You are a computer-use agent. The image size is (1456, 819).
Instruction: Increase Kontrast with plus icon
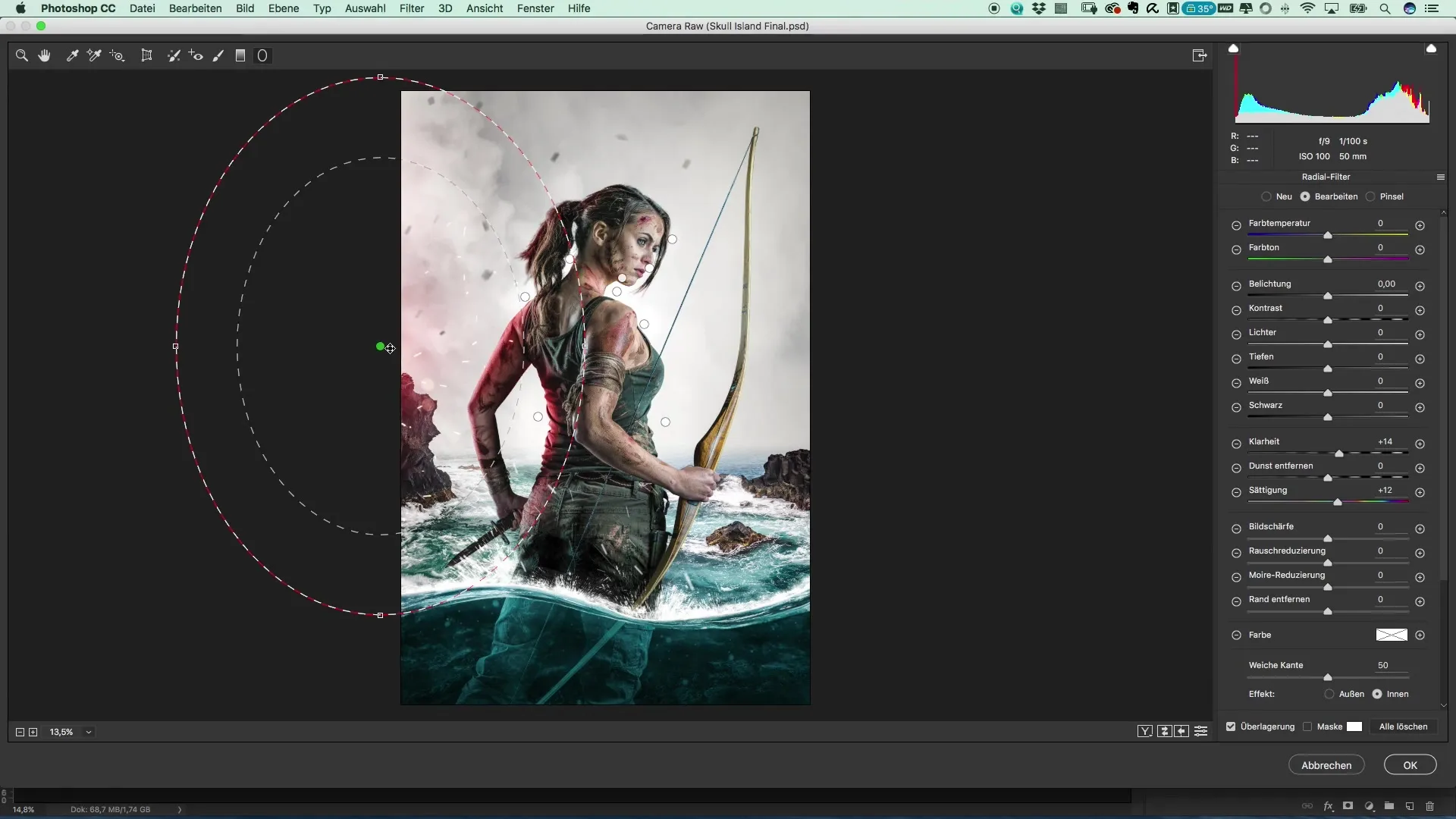(1420, 310)
